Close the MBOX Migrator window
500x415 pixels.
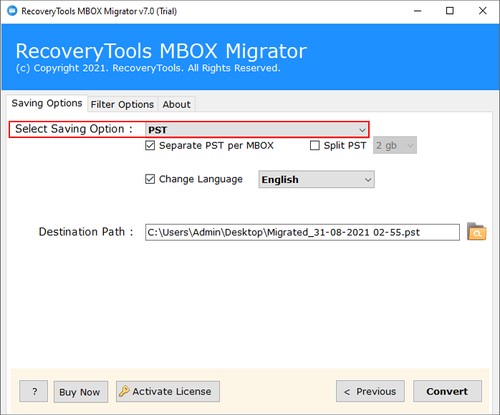coord(482,11)
